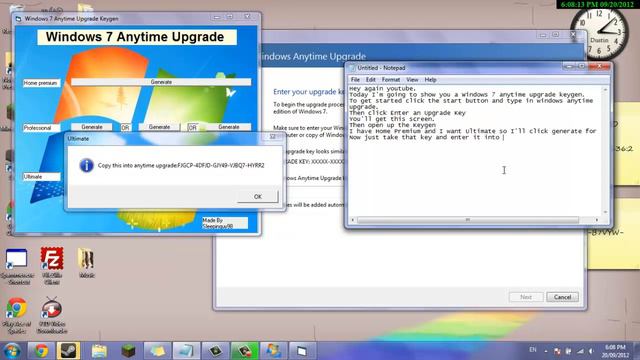Screen dimensions: 640x360
Task: Open the Help menu in Notepad
Action: click(x=430, y=80)
